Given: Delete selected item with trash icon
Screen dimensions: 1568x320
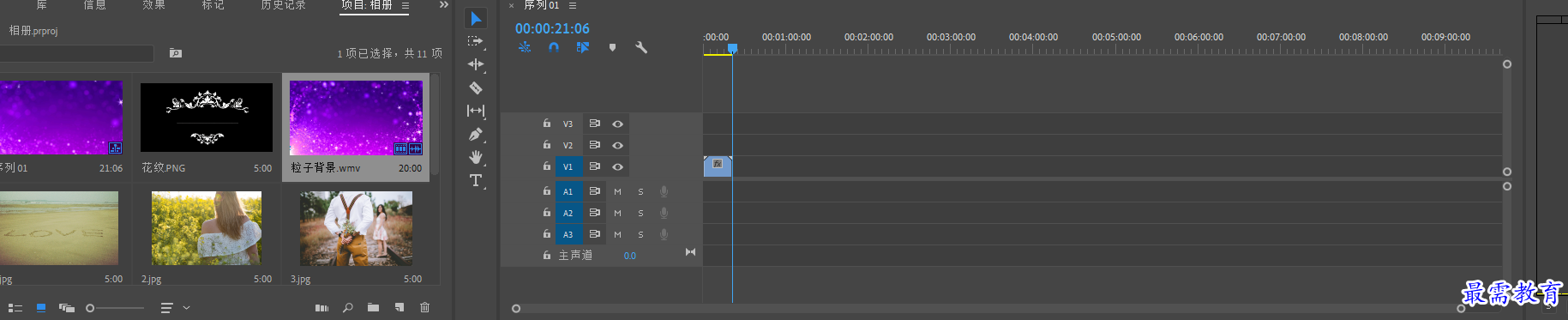Looking at the screenshot, I should (424, 307).
